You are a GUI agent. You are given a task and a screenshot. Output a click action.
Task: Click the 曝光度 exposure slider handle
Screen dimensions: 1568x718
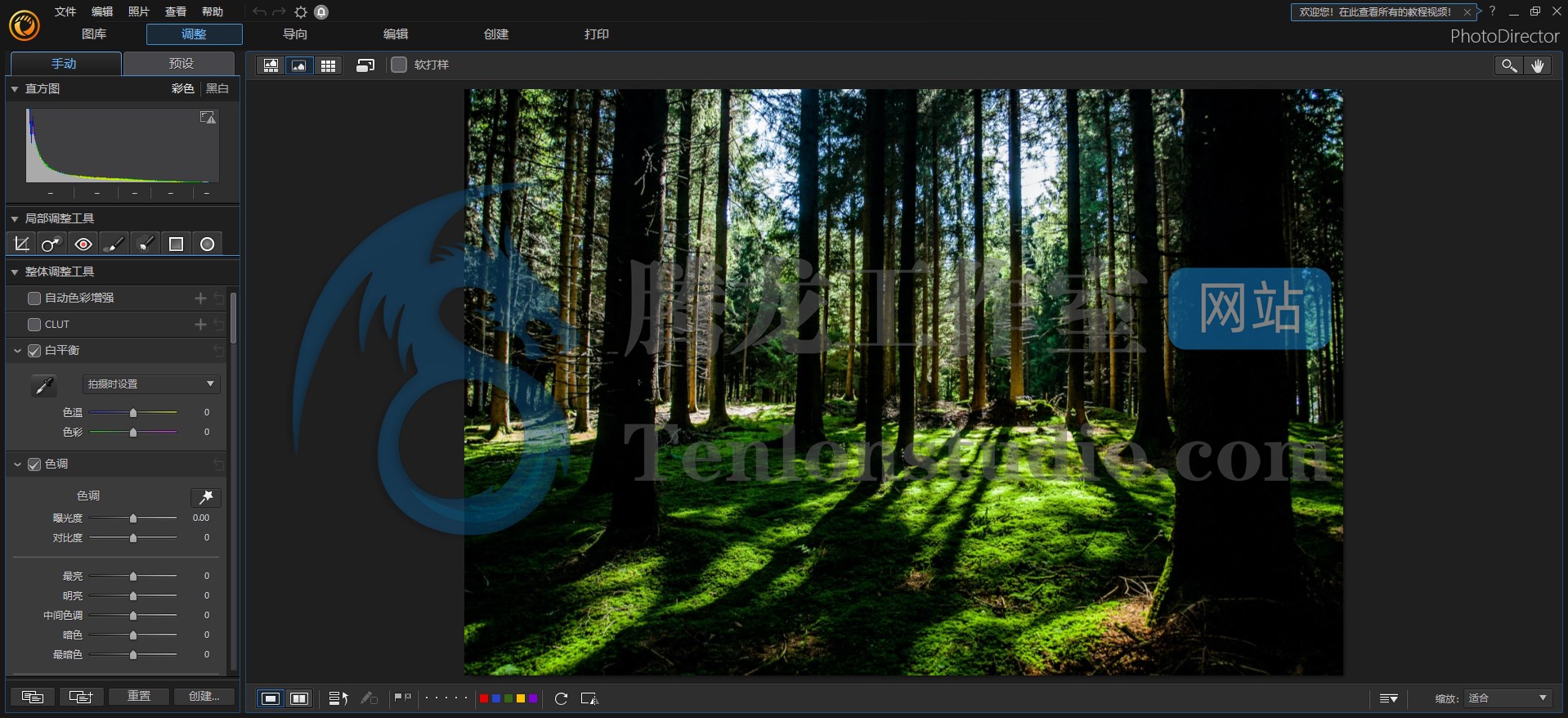click(133, 518)
